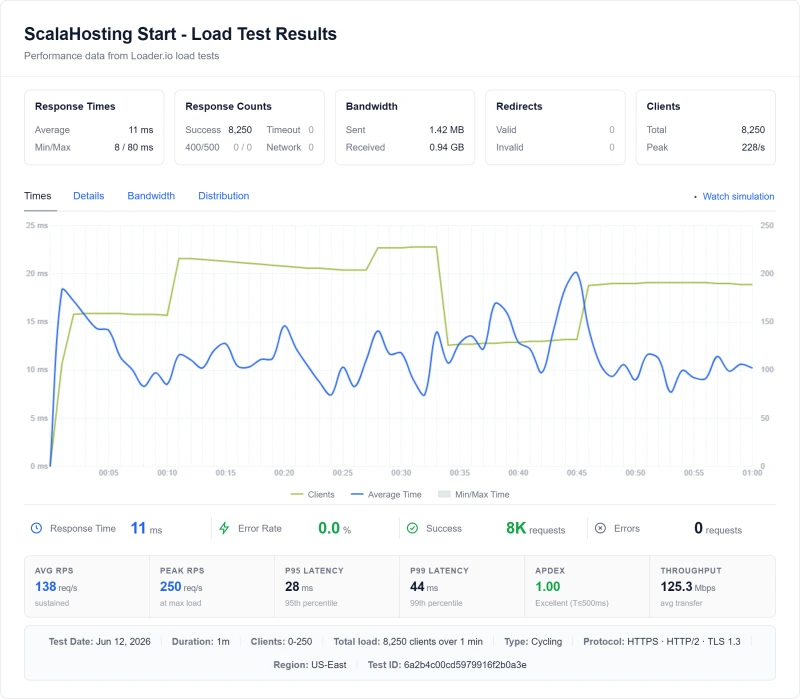Viewport: 800px width, 699px height.
Task: Click the Sent value 1.42 MB
Action: 446,130
